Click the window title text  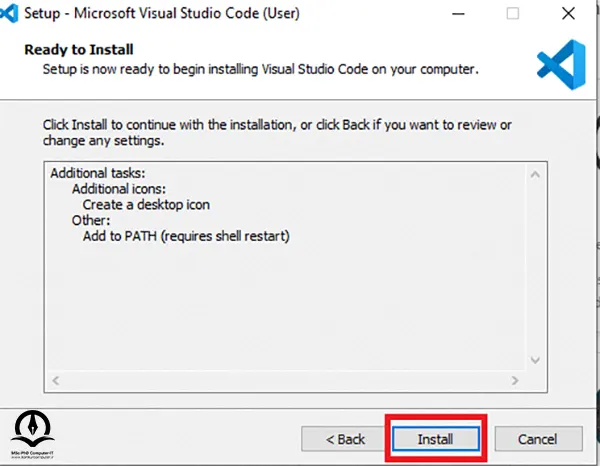click(162, 13)
